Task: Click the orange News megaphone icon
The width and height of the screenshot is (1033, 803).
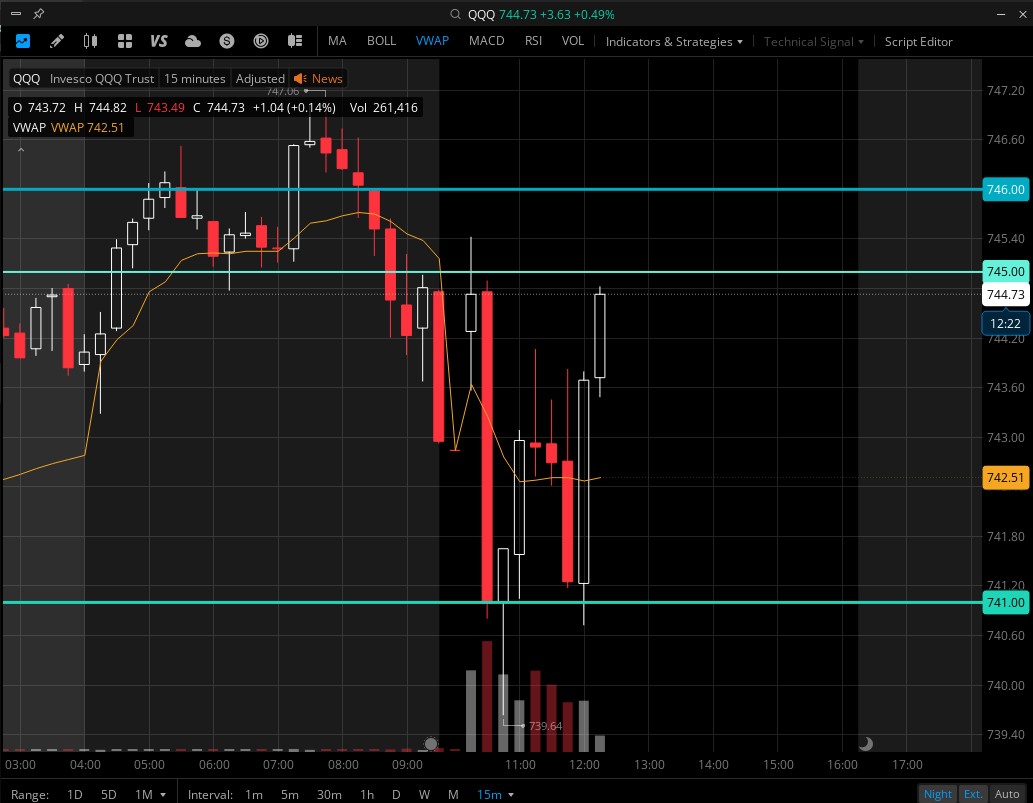Action: 300,78
